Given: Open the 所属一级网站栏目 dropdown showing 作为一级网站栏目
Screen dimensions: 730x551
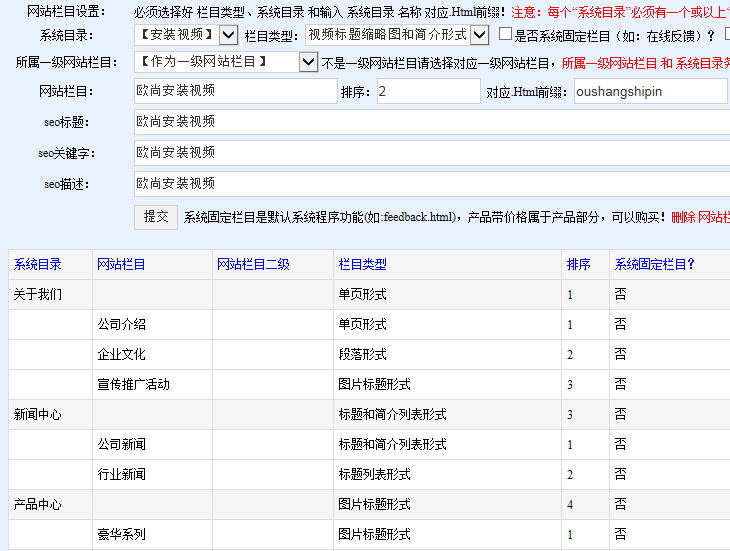Looking at the screenshot, I should [226, 62].
